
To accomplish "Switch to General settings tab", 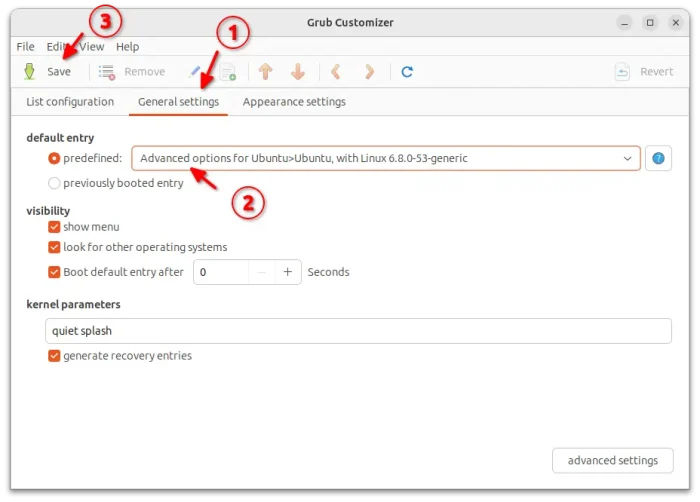I will tap(178, 102).
